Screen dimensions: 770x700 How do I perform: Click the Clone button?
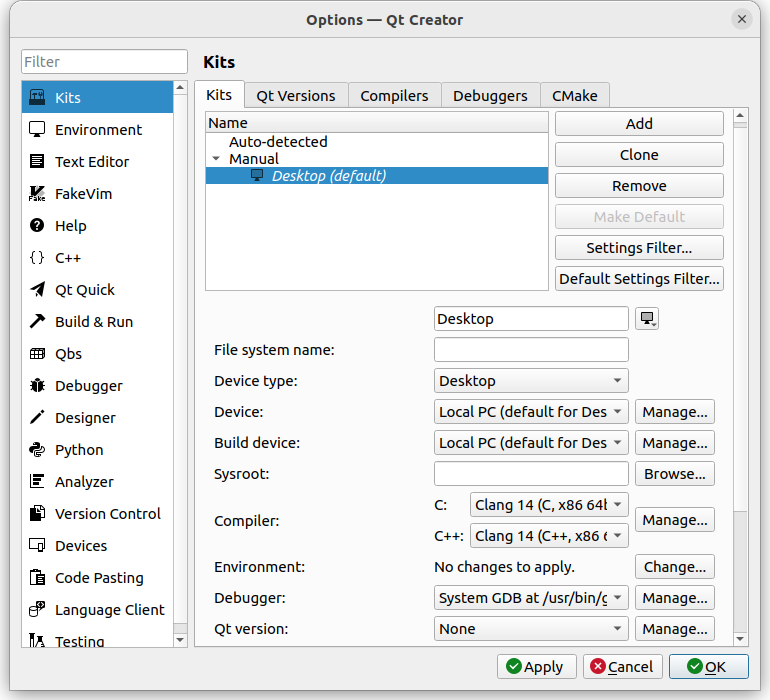coord(639,155)
